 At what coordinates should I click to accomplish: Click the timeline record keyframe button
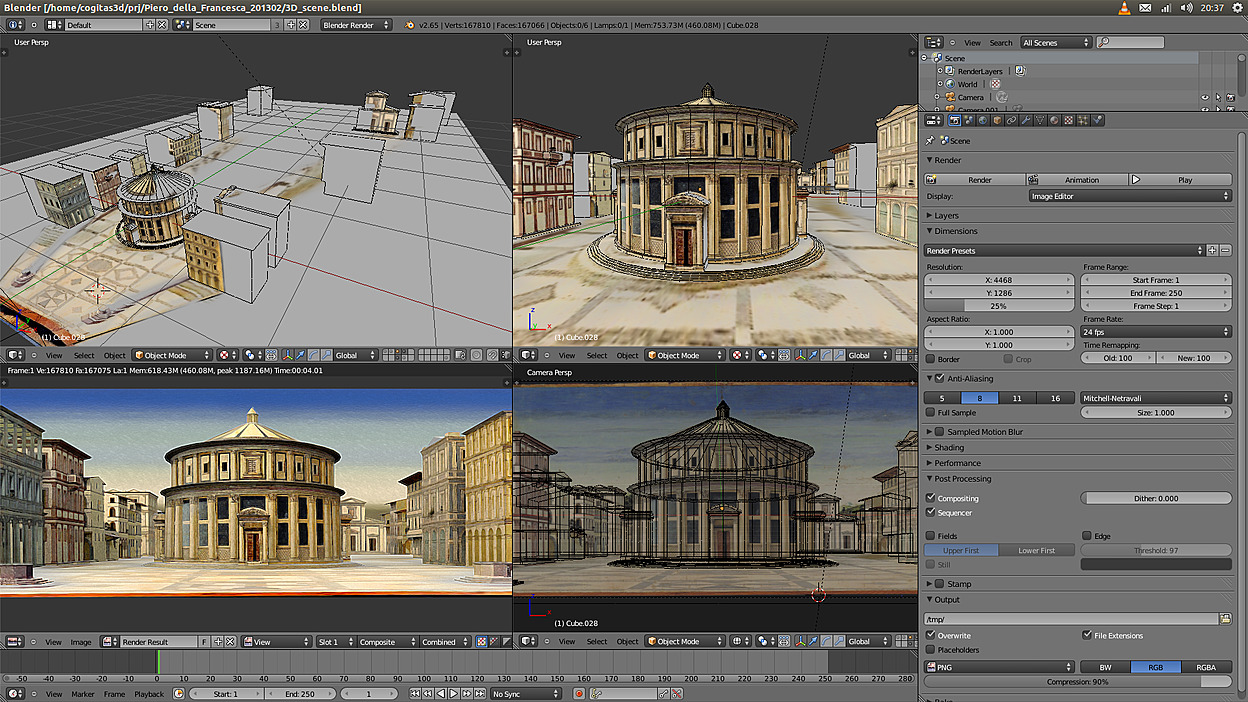578,693
